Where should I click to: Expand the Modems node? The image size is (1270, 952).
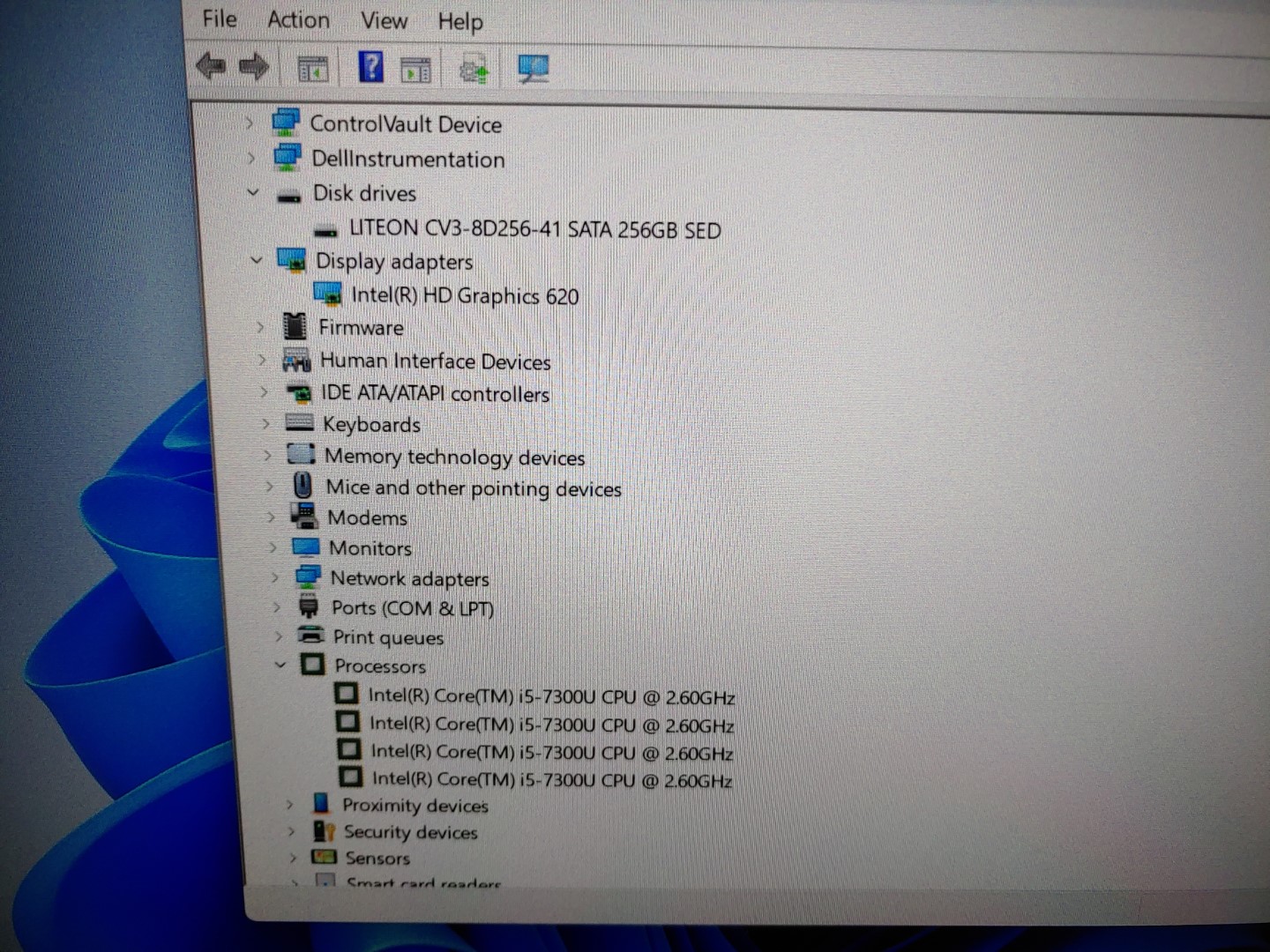tap(271, 517)
